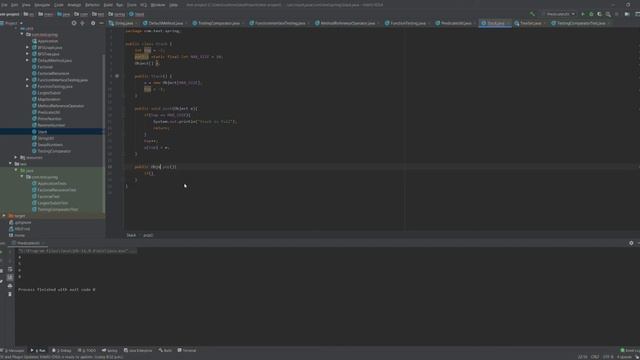Open the Navigate menu
The width and height of the screenshot is (640, 360).
(x=42, y=5)
